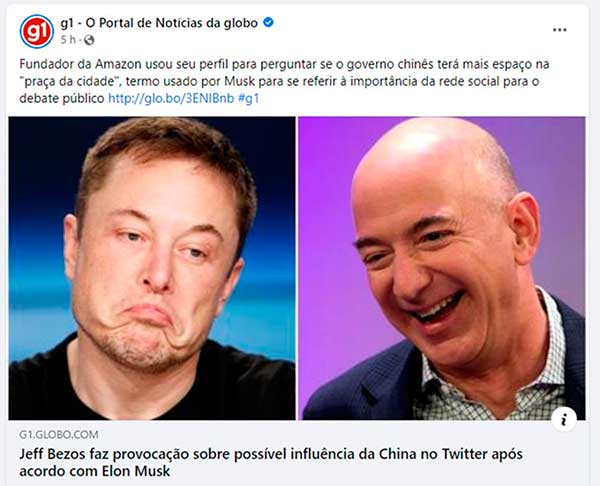Image resolution: width=600 pixels, height=486 pixels.
Task: Open the g1 red logo profile picture
Action: 37,31
